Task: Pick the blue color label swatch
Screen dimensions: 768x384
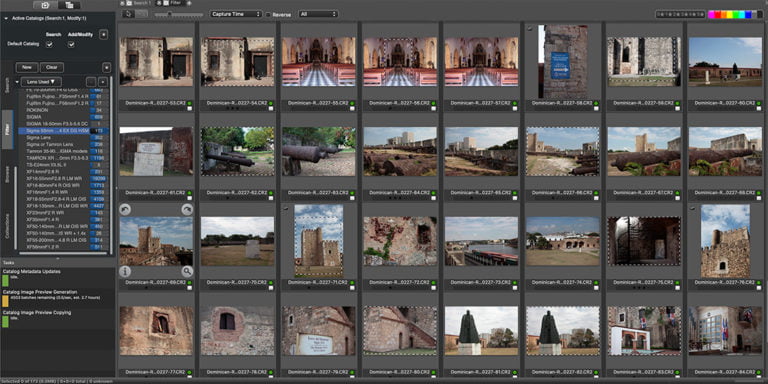Action: pyautogui.click(x=748, y=14)
